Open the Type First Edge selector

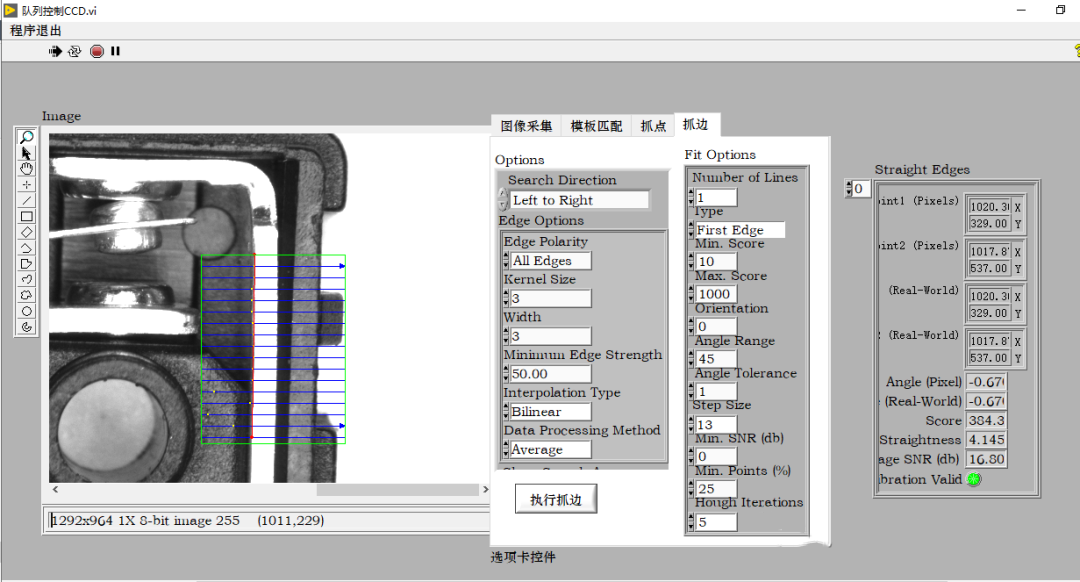740,229
